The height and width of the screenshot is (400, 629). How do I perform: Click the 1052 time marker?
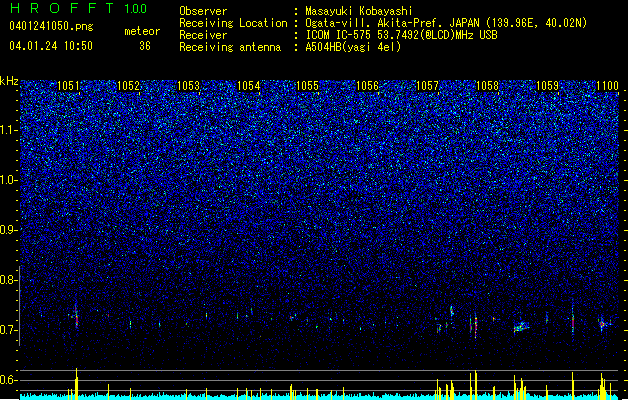coord(128,86)
